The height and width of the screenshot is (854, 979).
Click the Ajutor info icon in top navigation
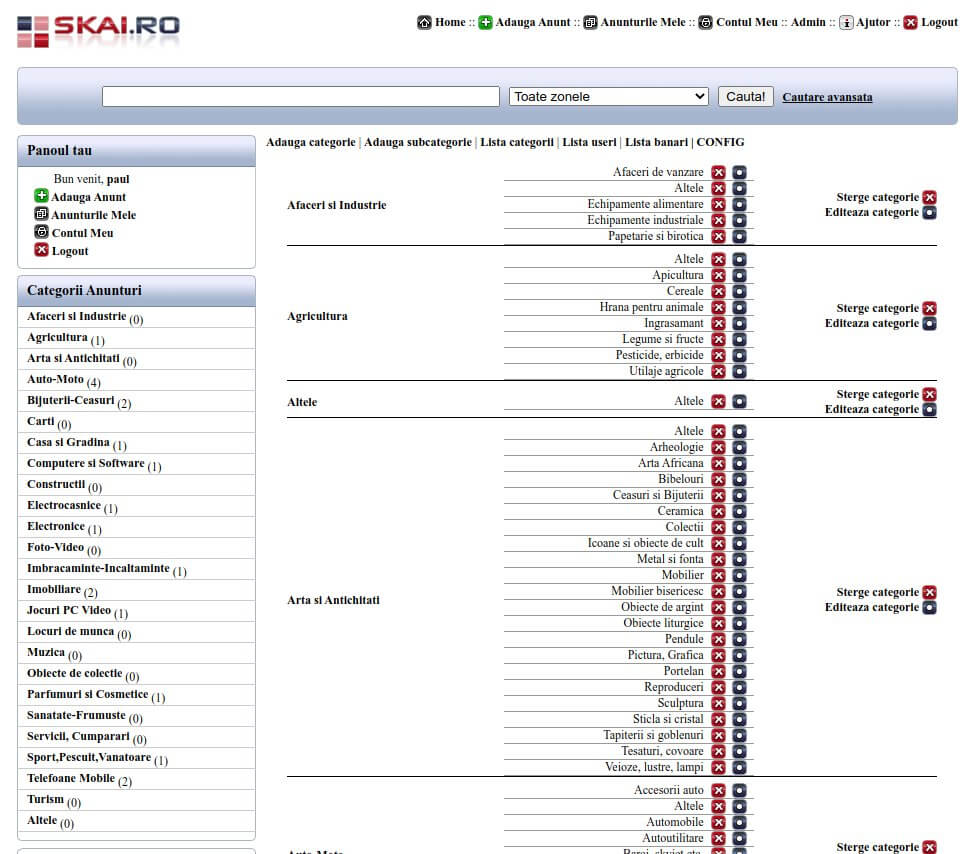point(846,22)
